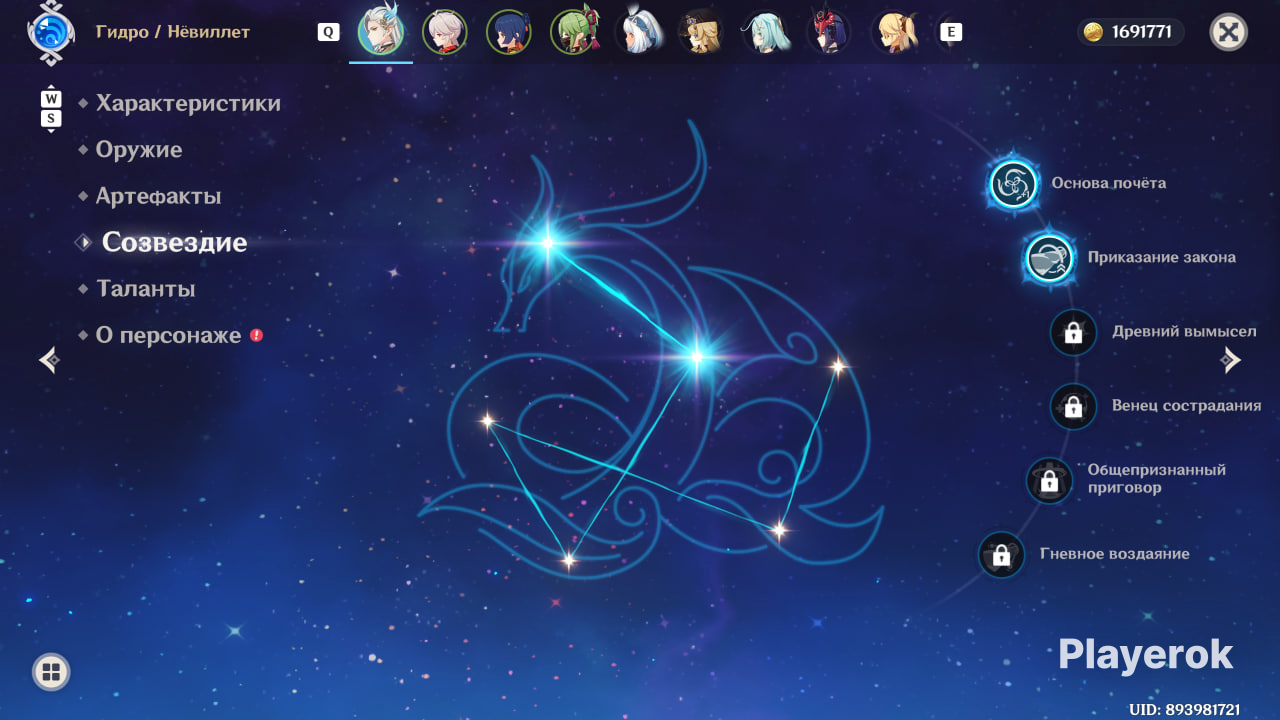Click the bright star at the dragon's head

click(547, 241)
